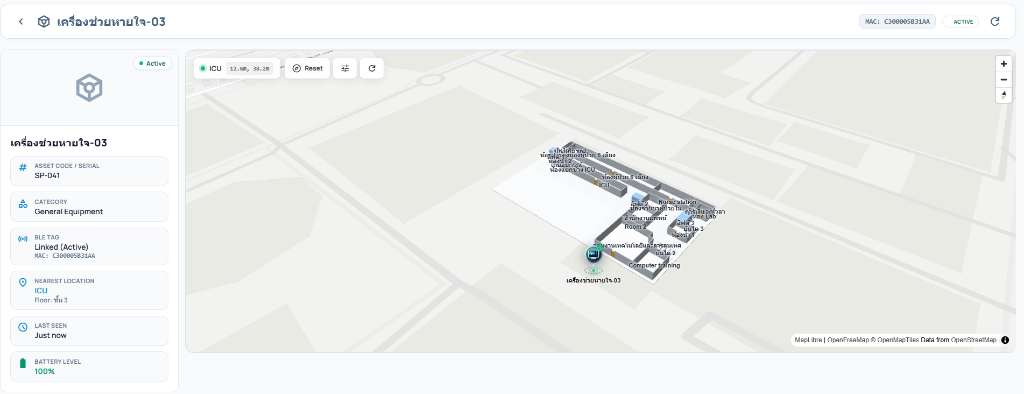Click the large asset cube thumbnail

pos(89,88)
